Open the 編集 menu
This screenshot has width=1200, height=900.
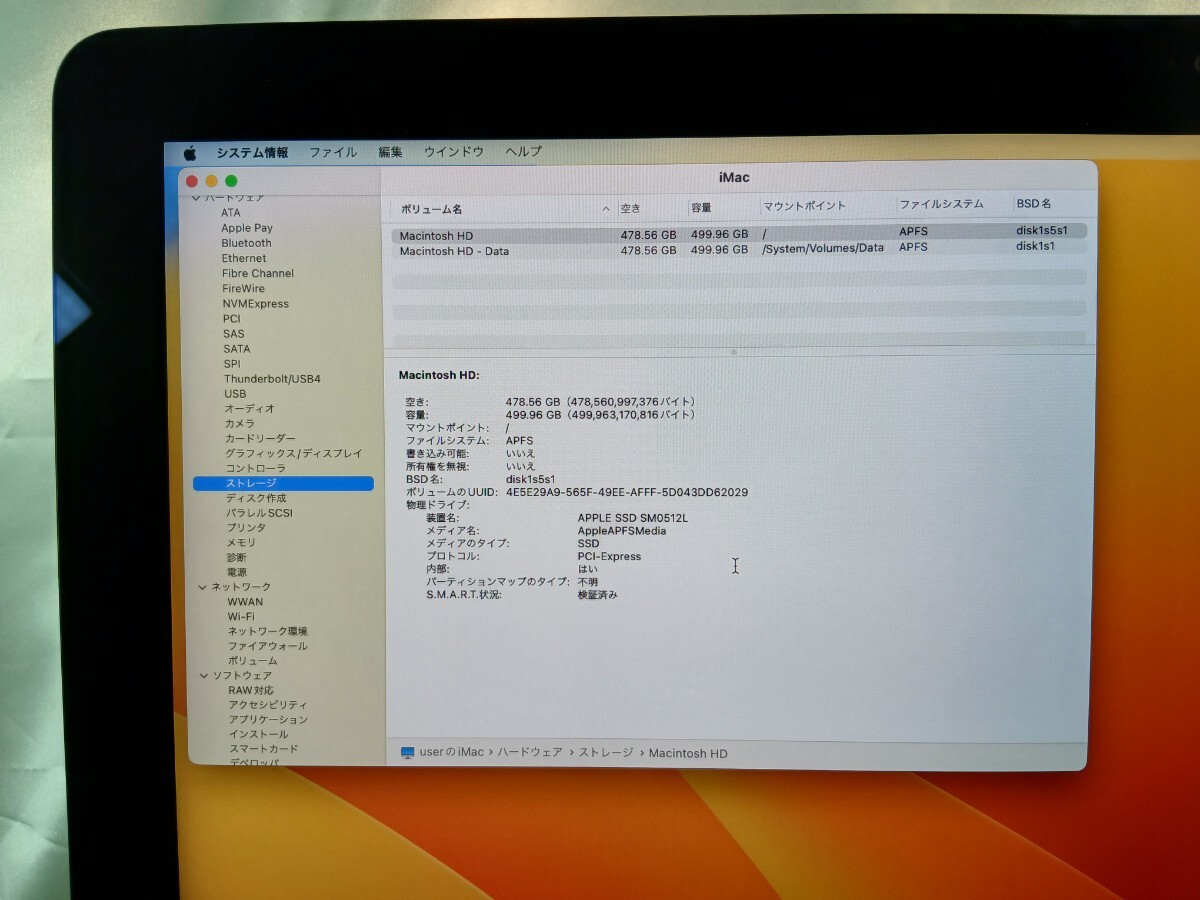pos(390,152)
